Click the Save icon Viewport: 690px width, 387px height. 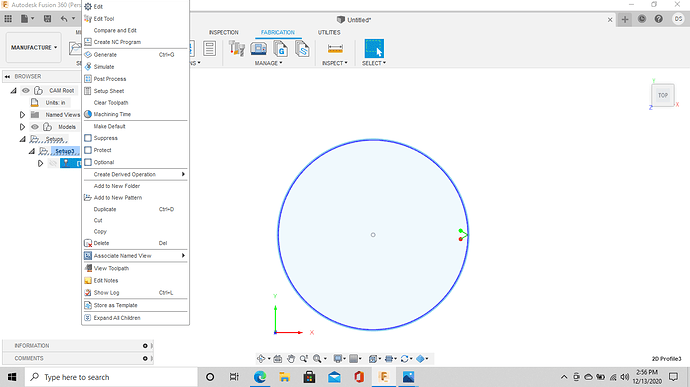pyautogui.click(x=48, y=19)
